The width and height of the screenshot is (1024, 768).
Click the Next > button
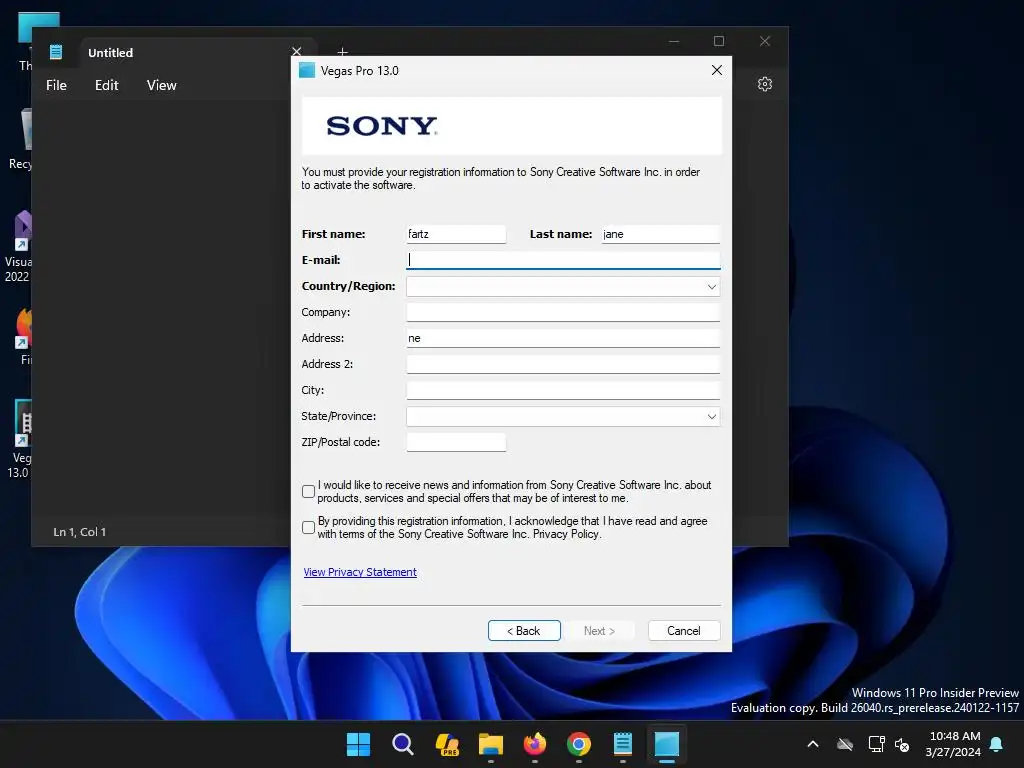[599, 631]
